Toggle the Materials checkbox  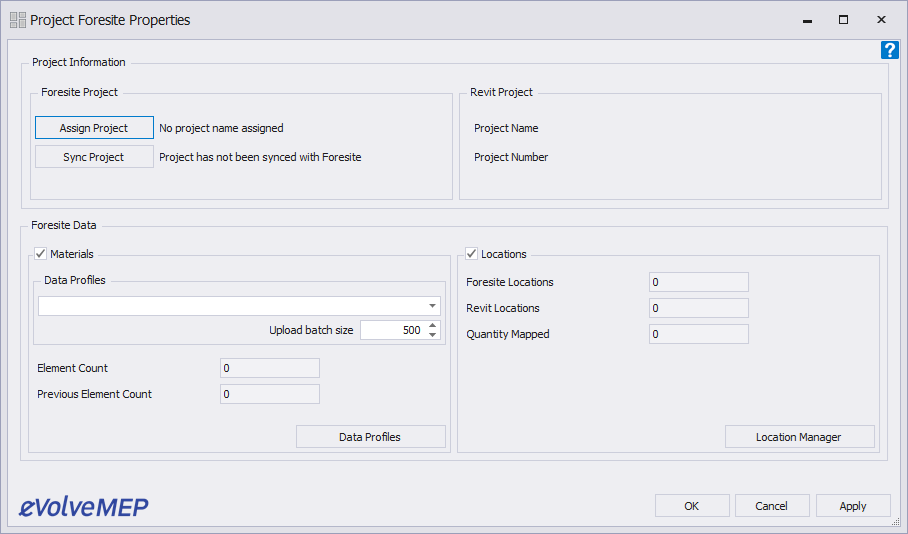point(41,254)
